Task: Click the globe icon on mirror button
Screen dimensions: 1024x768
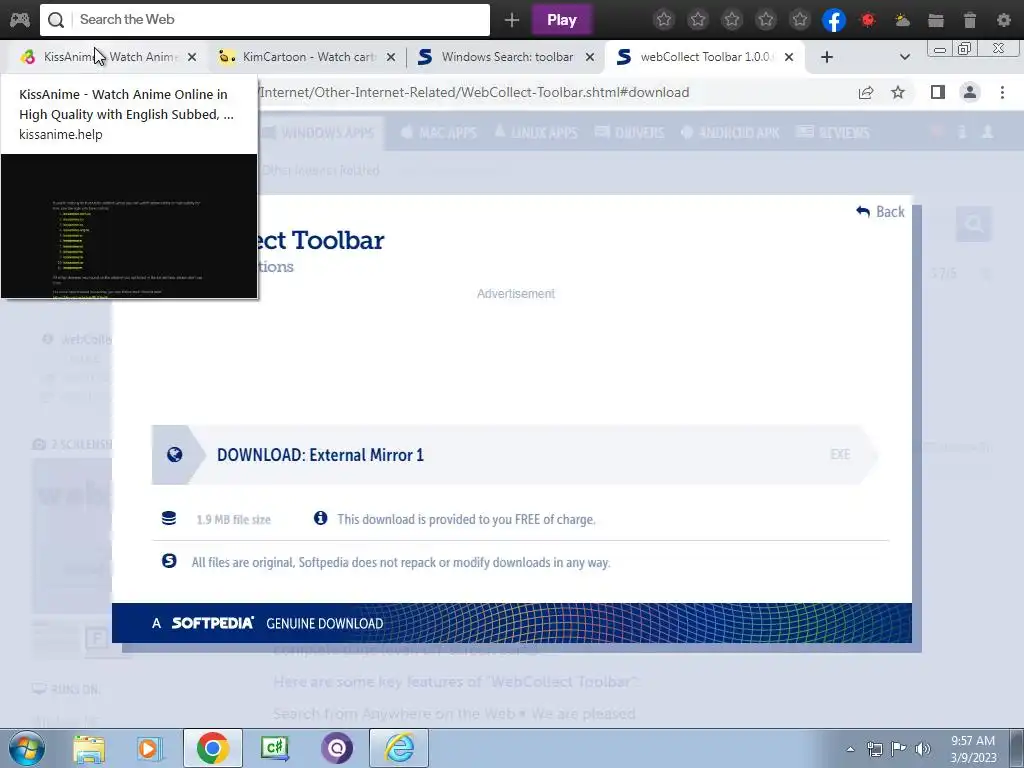Action: (174, 455)
